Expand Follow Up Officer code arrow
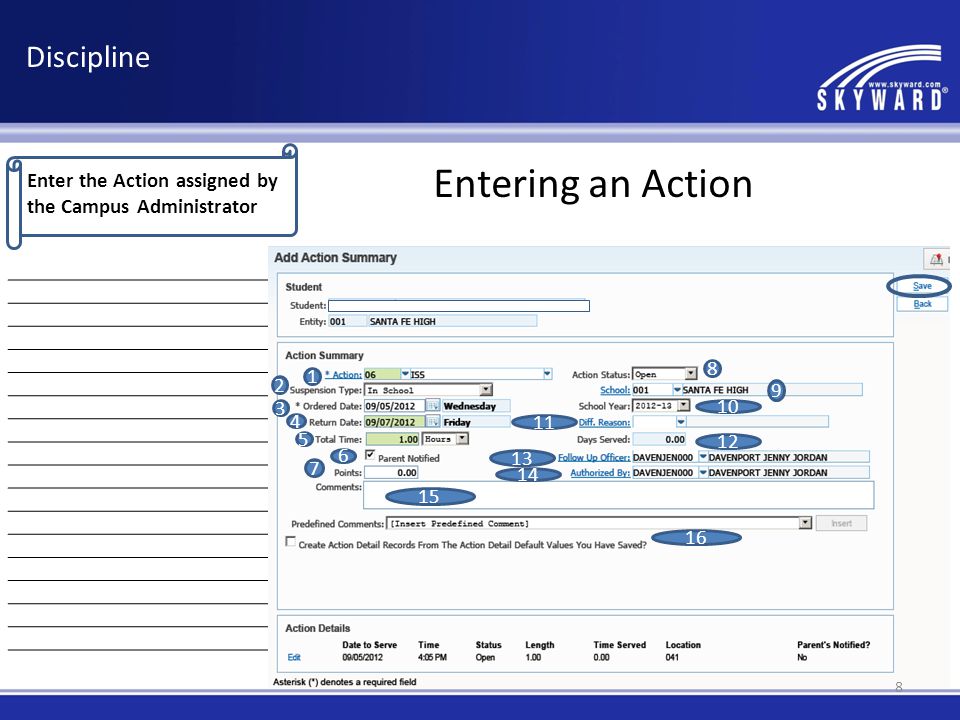The height and width of the screenshot is (720, 960). click(x=703, y=457)
